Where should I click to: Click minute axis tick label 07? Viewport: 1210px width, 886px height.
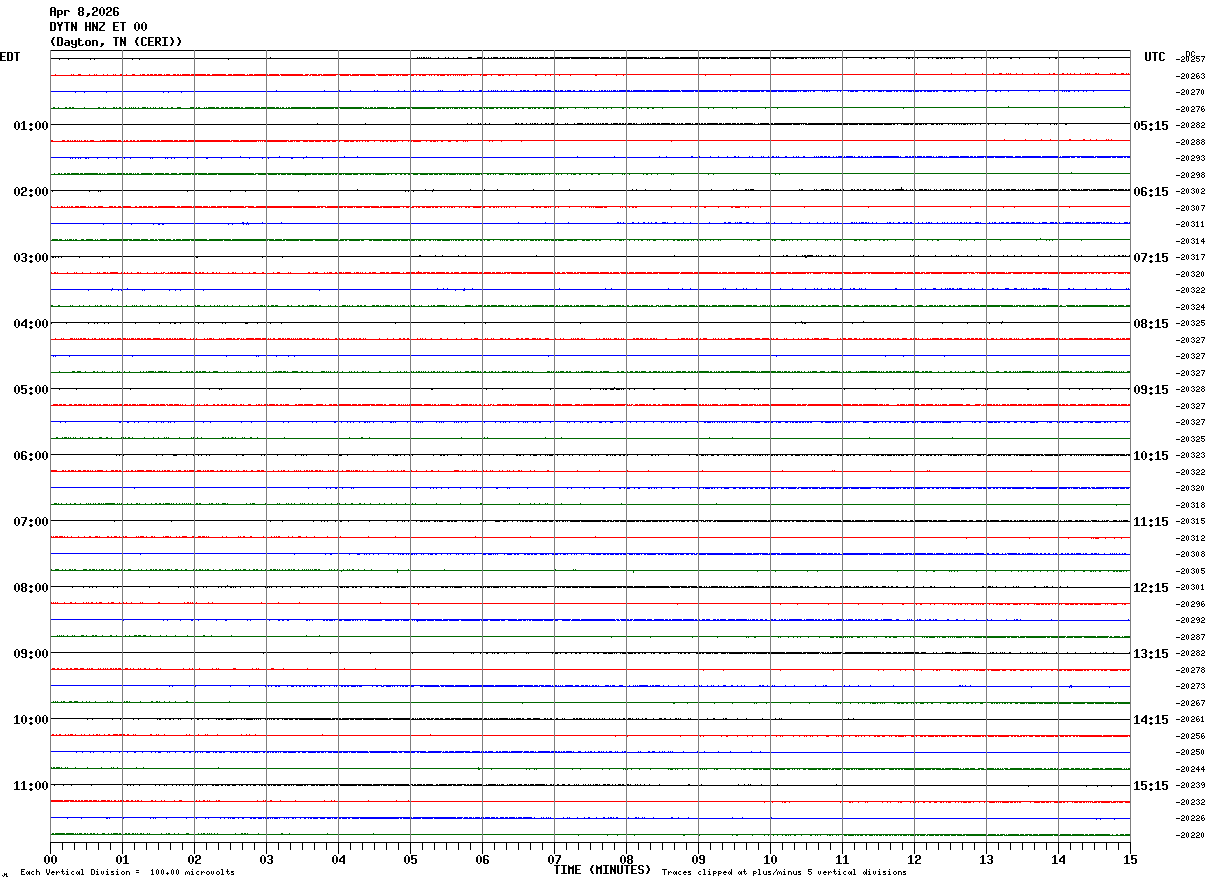pyautogui.click(x=554, y=859)
